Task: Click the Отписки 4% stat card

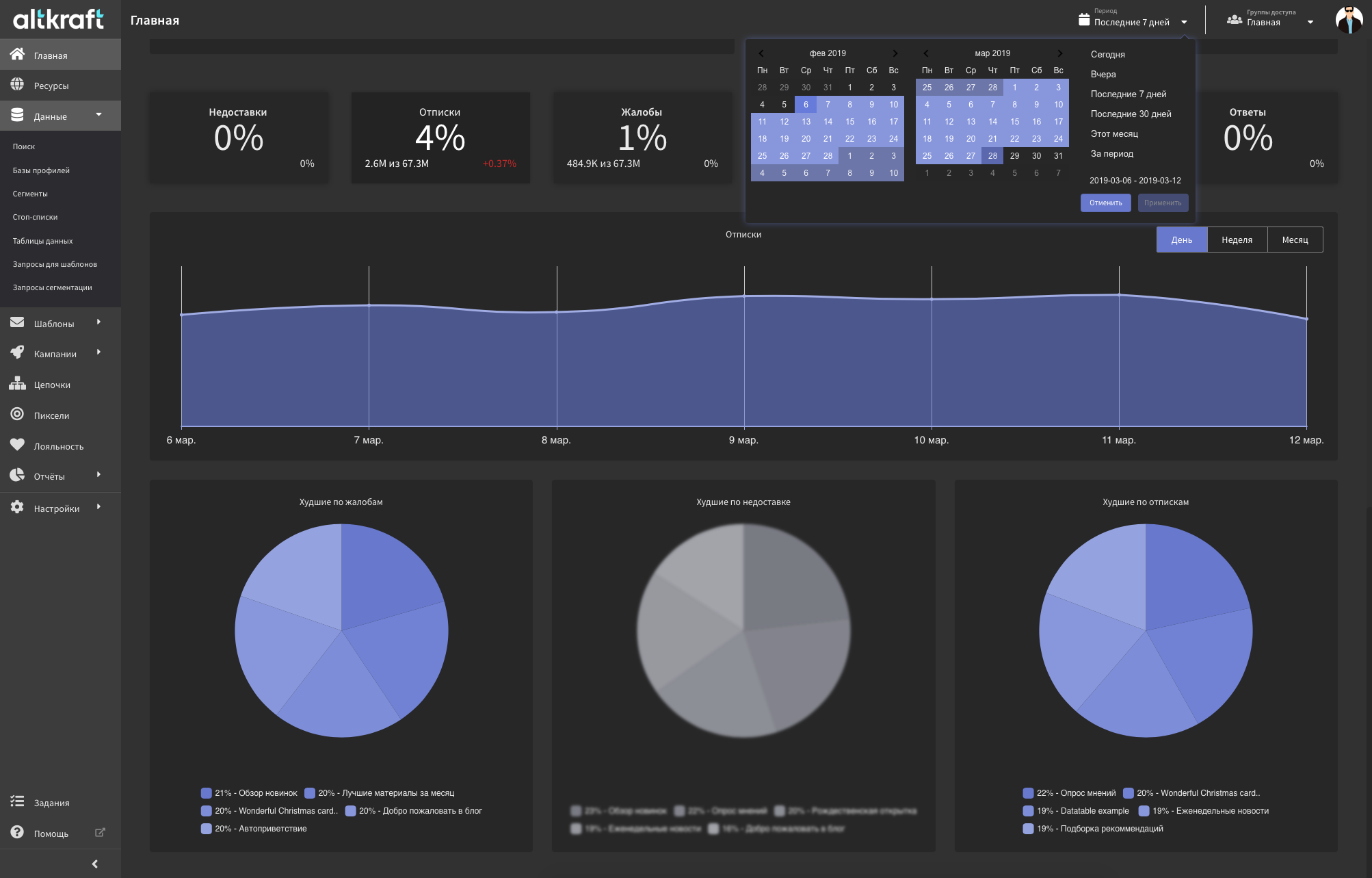Action: pyautogui.click(x=440, y=138)
